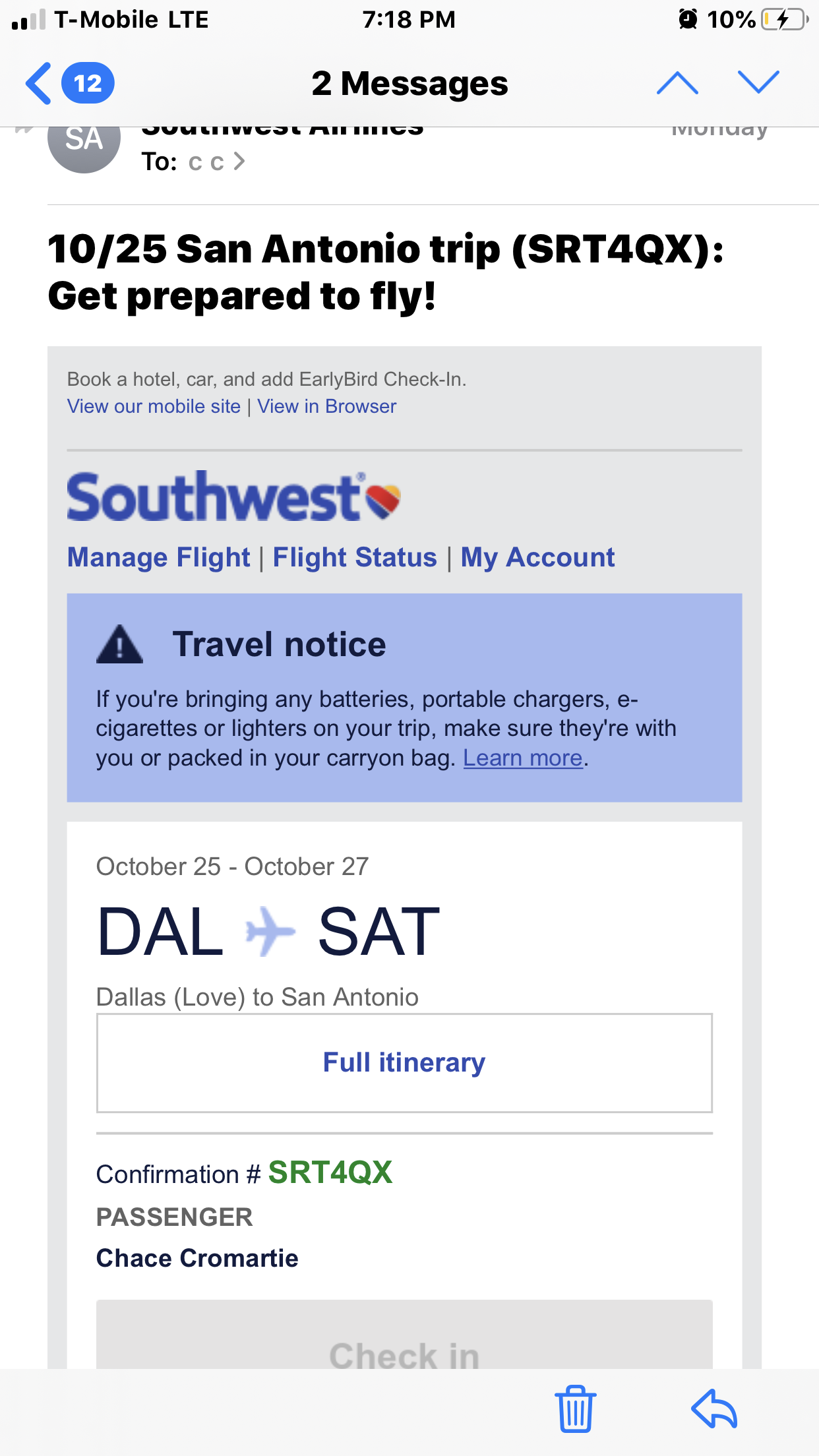Tap the reply arrow icon
The height and width of the screenshot is (1456, 819).
[x=714, y=1409]
